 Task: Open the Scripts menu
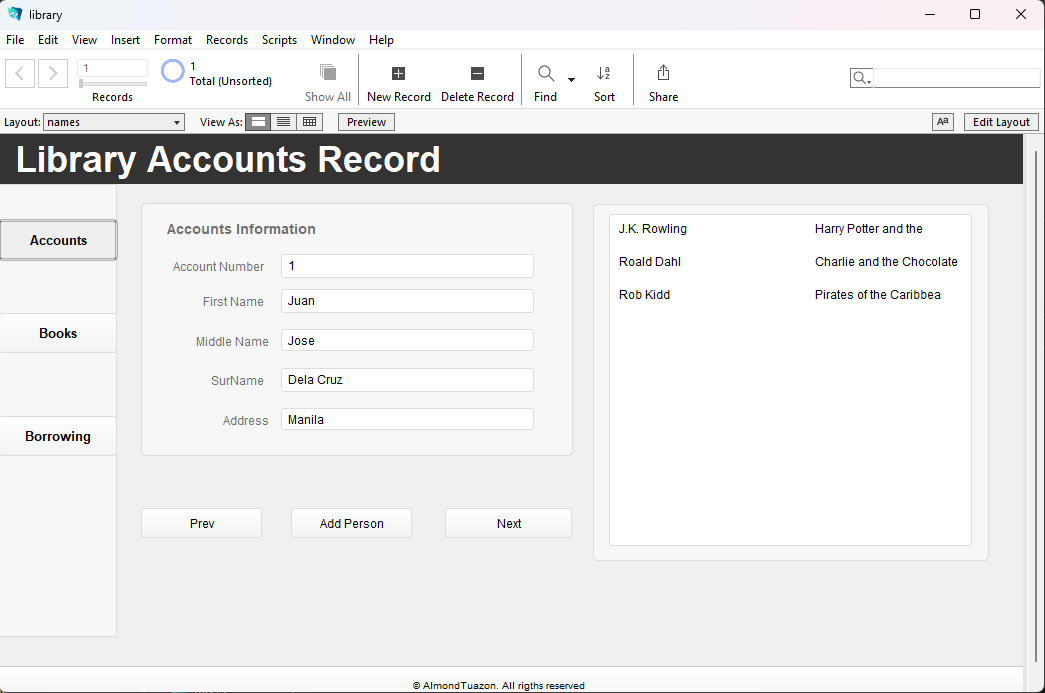(x=279, y=40)
